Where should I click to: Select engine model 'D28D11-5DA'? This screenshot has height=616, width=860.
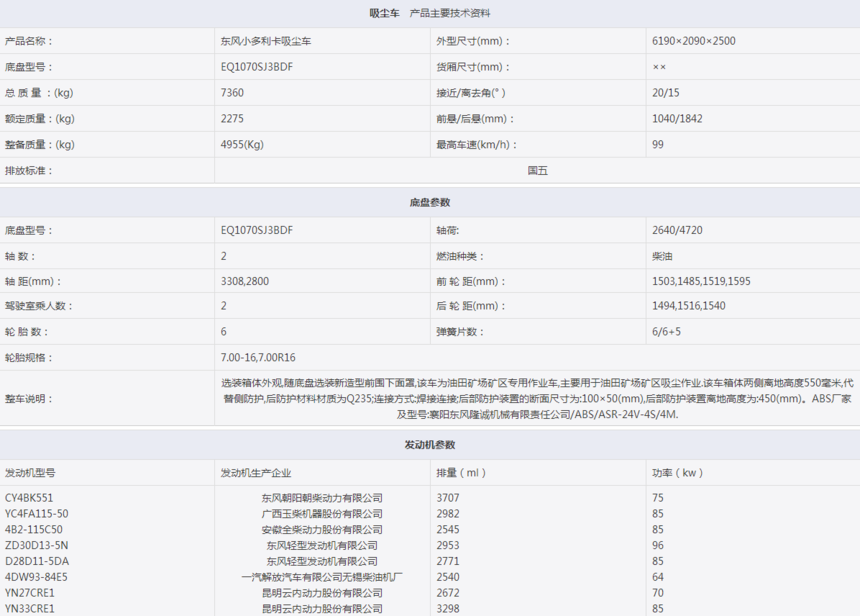click(37, 562)
